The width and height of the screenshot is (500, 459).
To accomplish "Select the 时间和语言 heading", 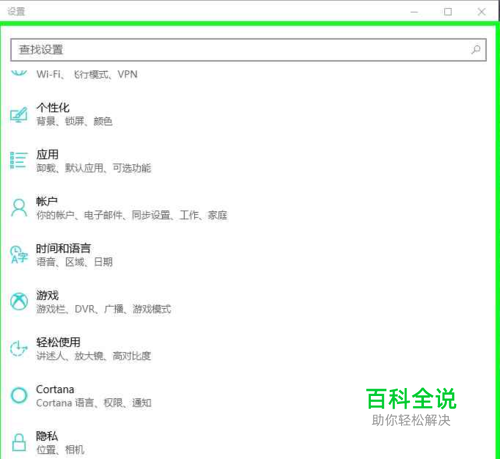I will pyautogui.click(x=63, y=248).
